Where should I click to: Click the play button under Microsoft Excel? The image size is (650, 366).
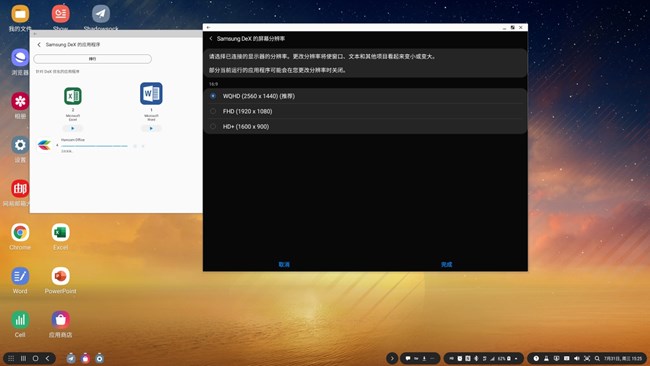73,128
